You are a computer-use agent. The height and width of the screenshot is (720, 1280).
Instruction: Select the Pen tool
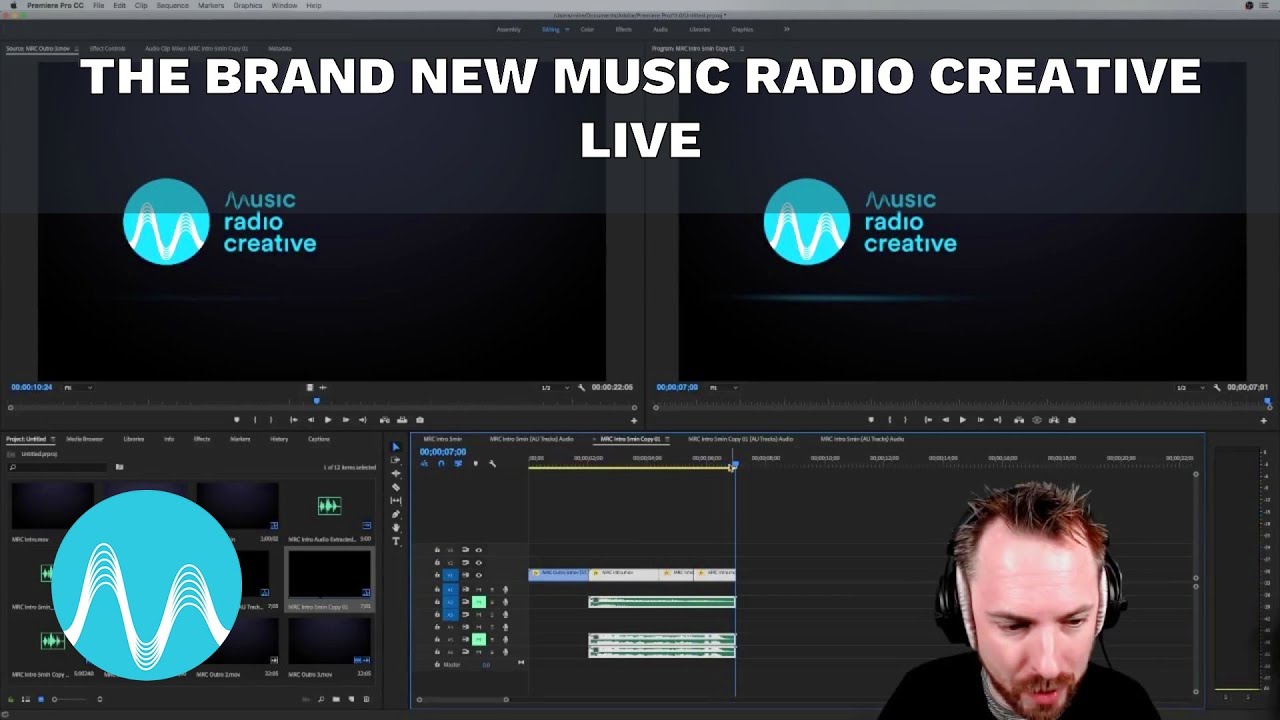point(396,514)
